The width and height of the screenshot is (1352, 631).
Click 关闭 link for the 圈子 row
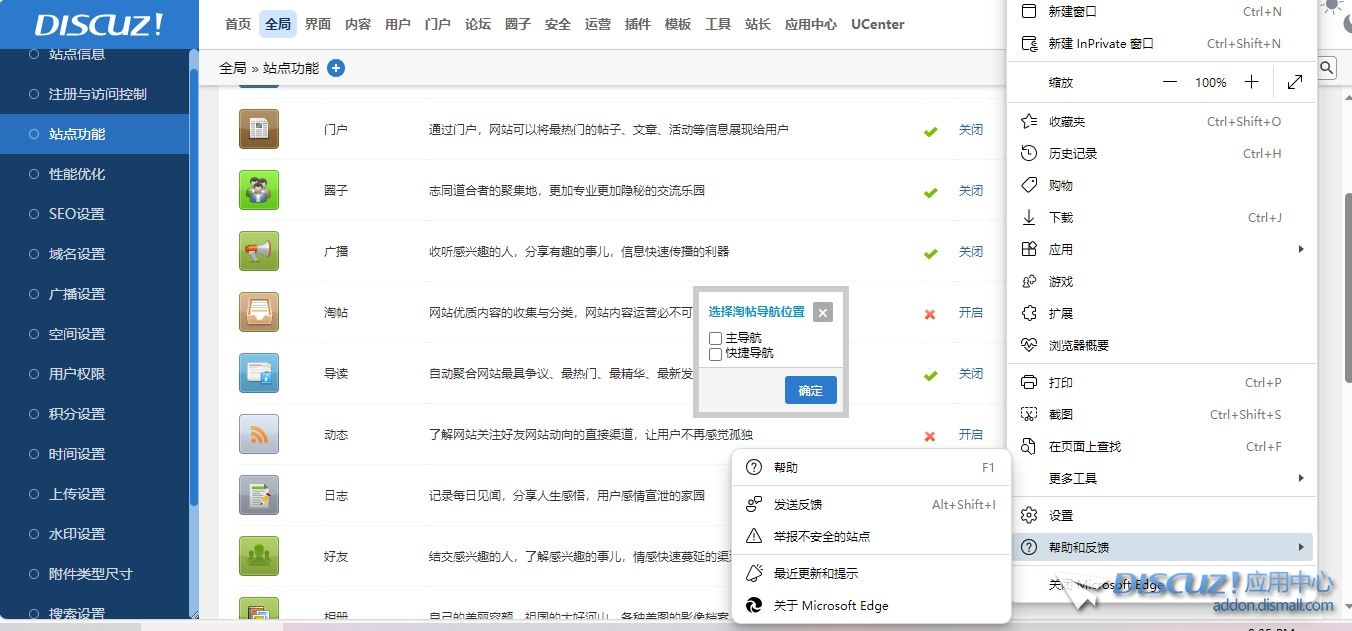coord(971,190)
